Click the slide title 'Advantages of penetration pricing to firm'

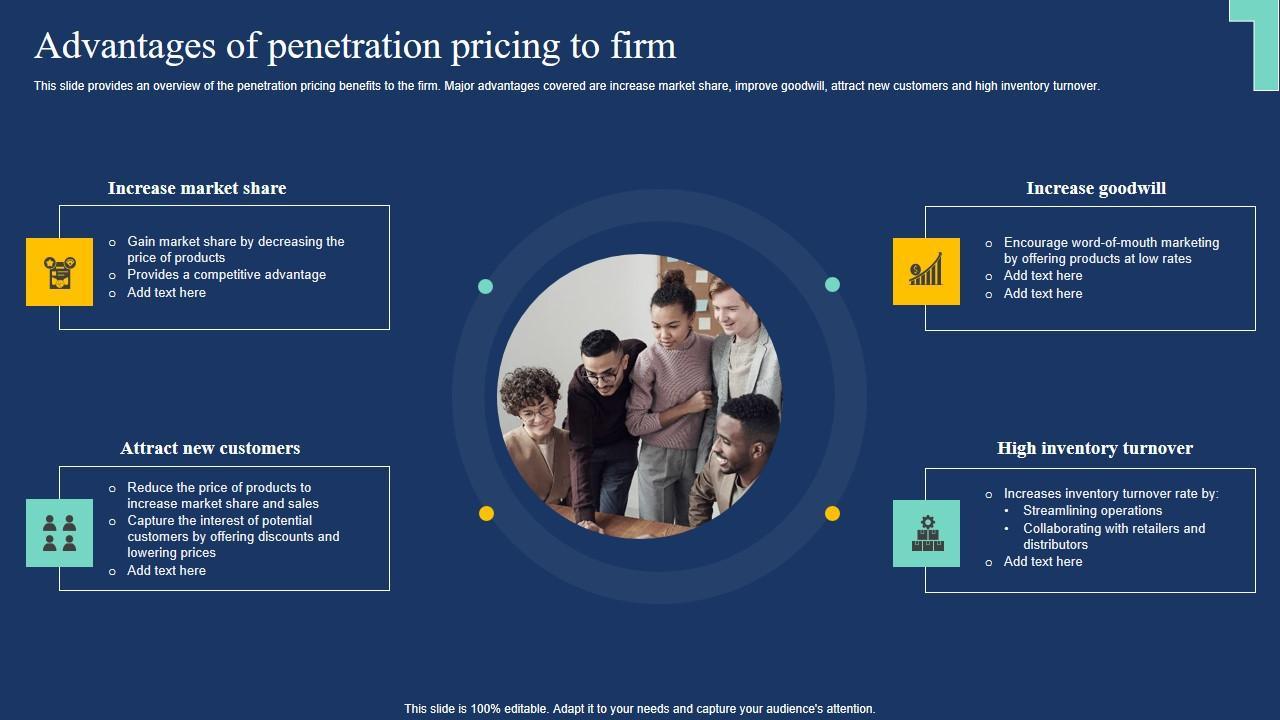[355, 46]
